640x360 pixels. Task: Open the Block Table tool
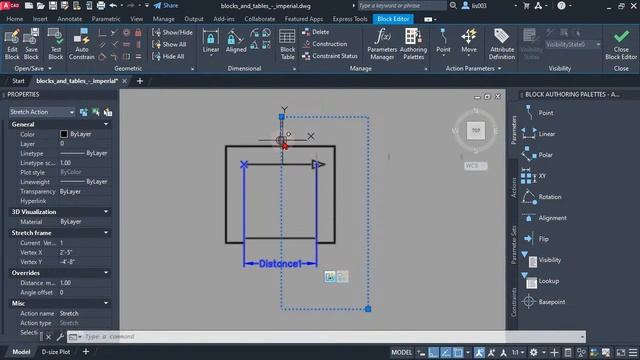pyautogui.click(x=287, y=44)
